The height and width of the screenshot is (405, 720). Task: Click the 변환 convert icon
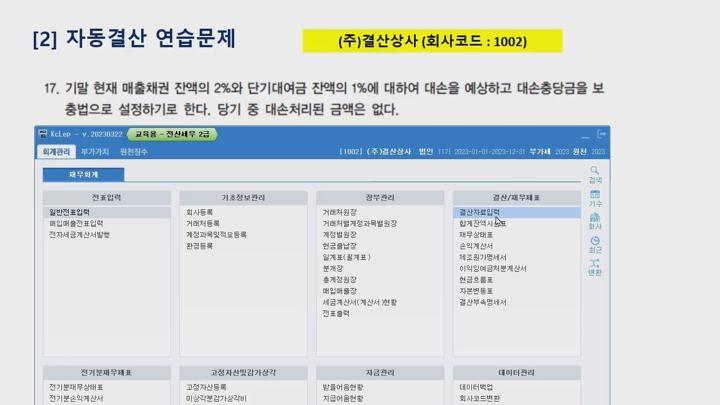click(x=595, y=267)
